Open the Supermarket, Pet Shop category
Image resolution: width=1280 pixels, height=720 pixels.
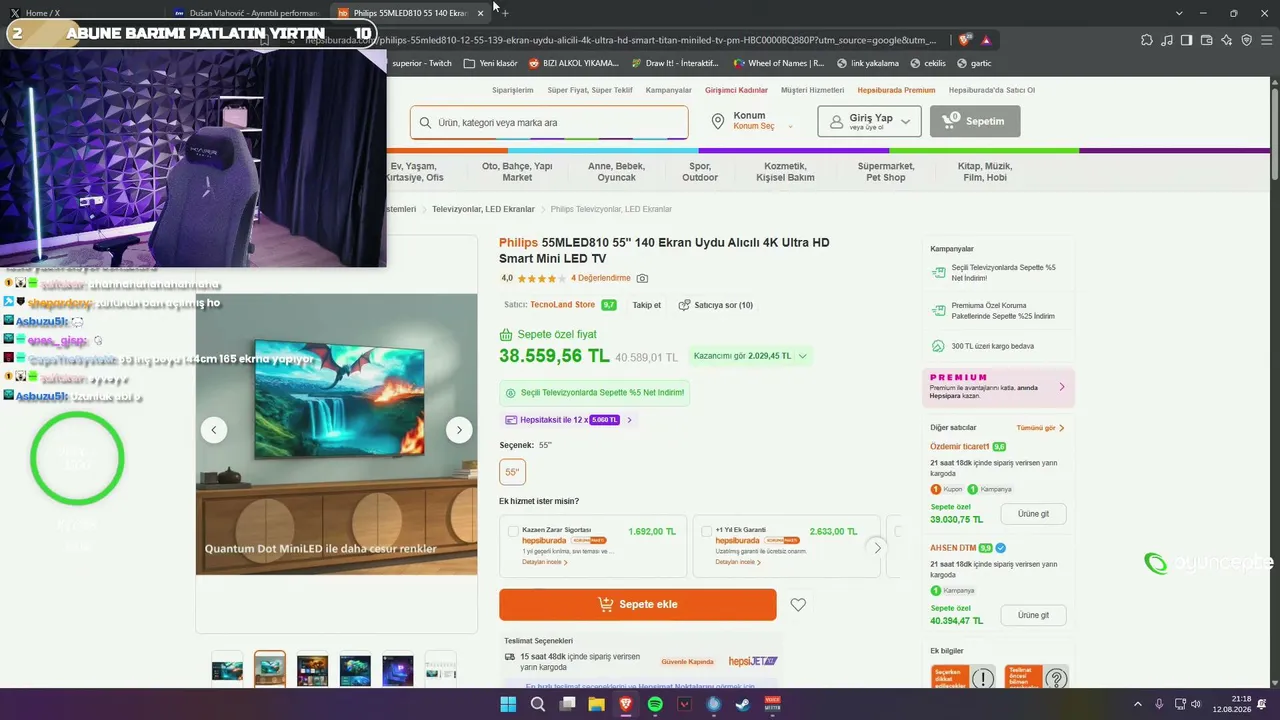click(x=886, y=172)
